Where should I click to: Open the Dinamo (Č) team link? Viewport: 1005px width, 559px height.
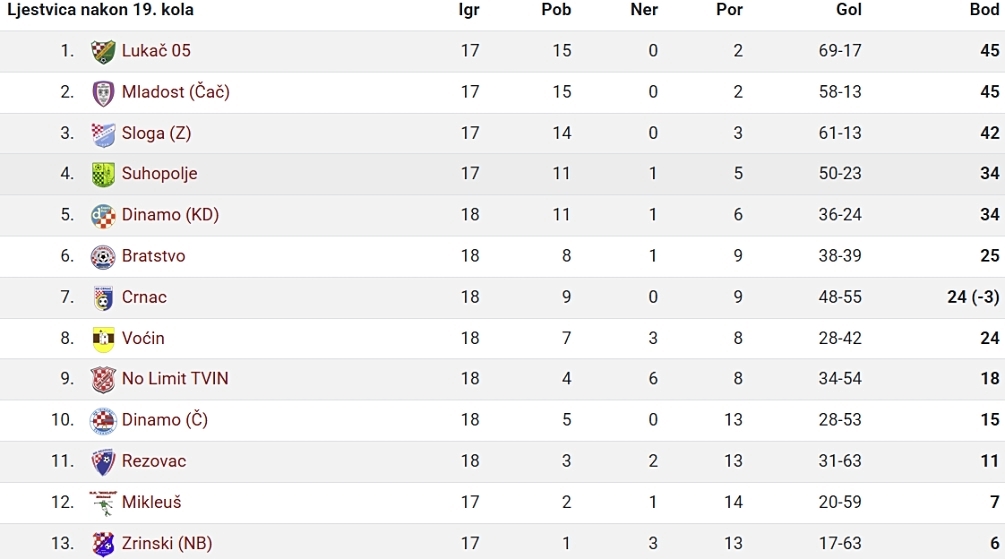[165, 419]
